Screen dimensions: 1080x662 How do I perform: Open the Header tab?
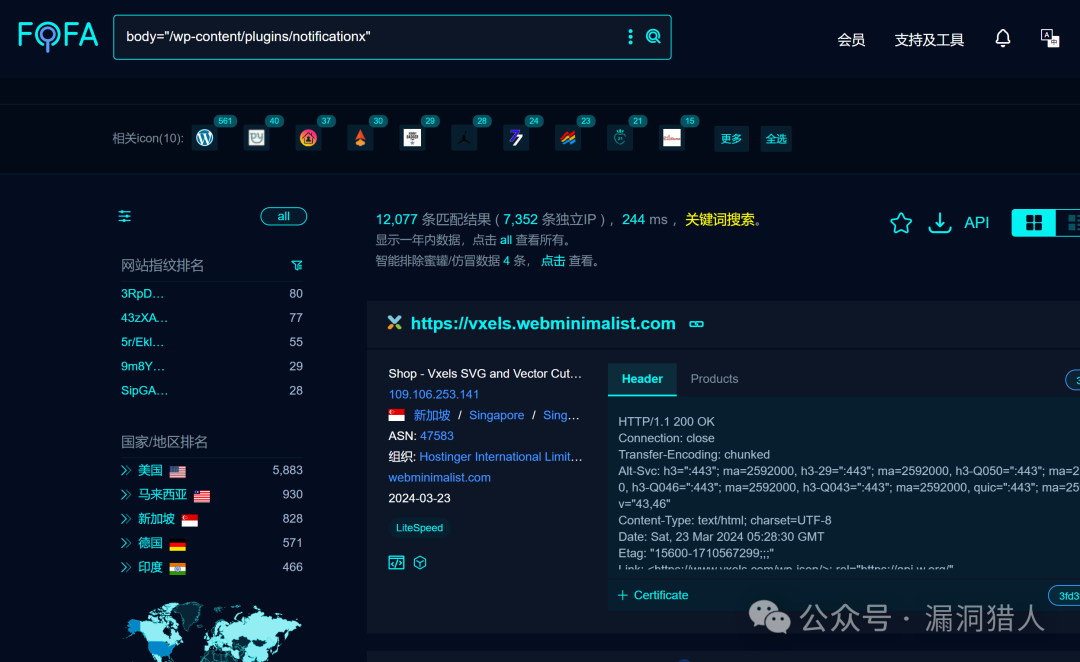pyautogui.click(x=642, y=379)
